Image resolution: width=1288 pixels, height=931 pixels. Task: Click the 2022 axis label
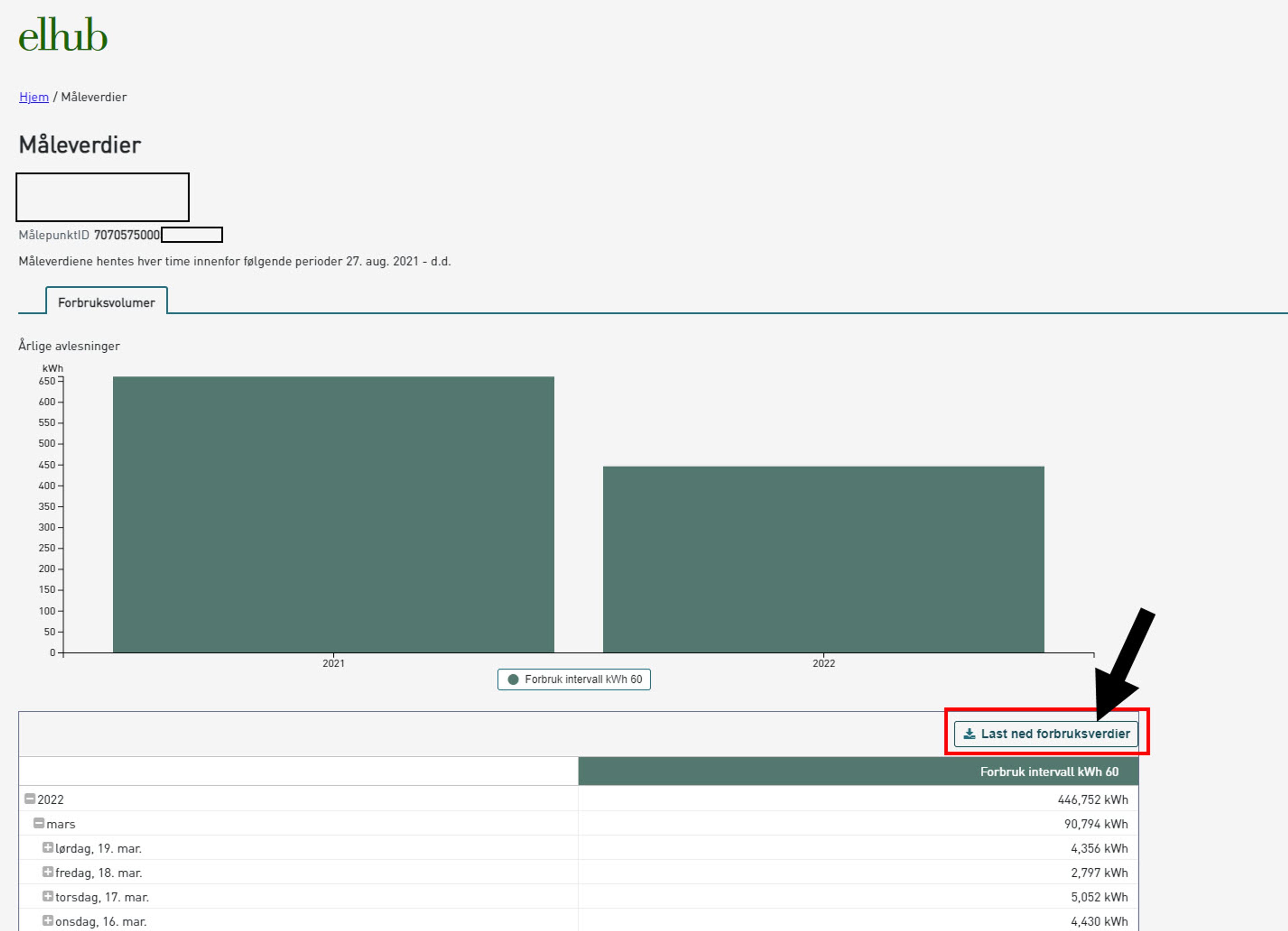coord(823,663)
